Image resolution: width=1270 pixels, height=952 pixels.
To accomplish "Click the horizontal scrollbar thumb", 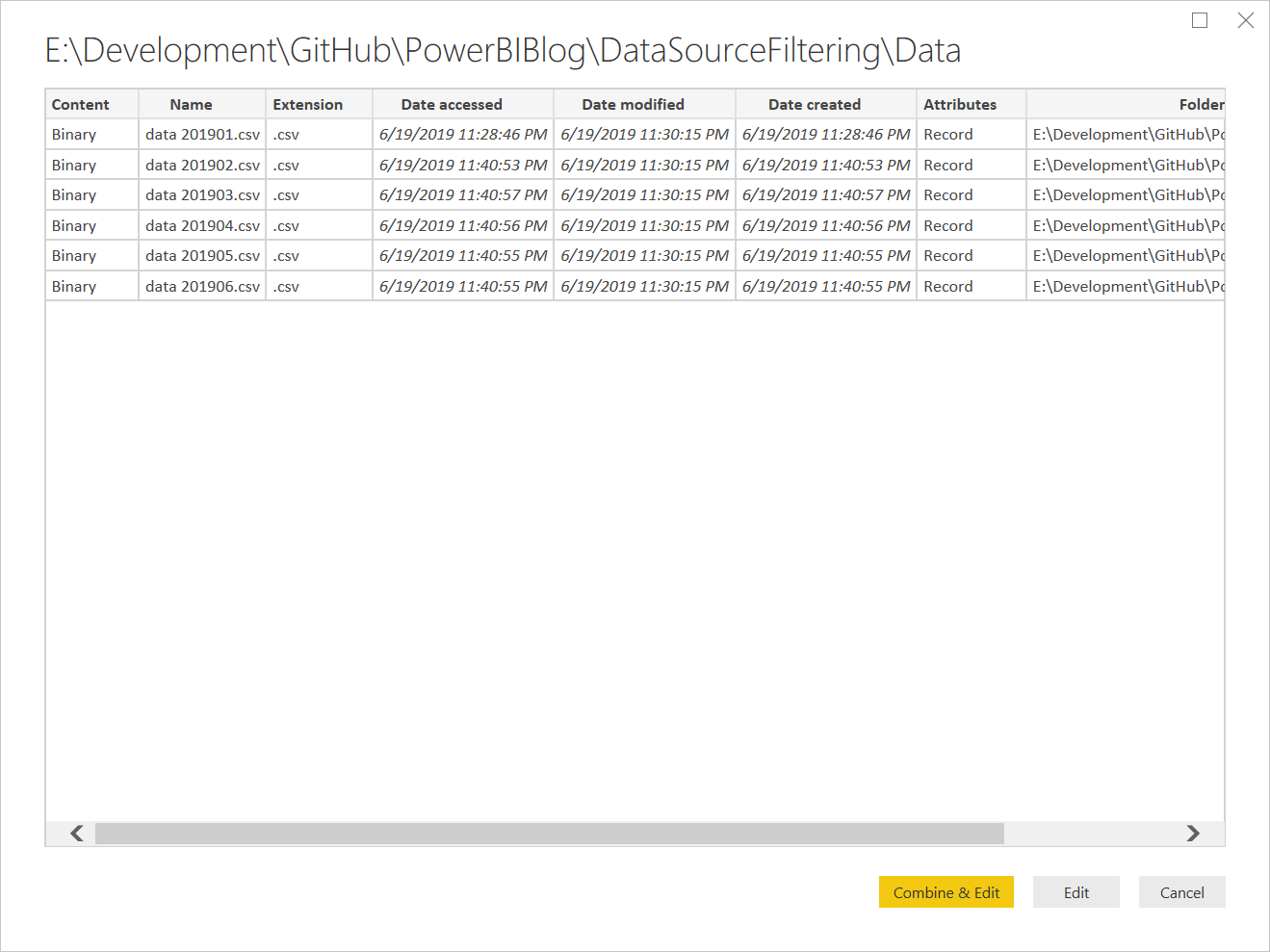I will (549, 834).
